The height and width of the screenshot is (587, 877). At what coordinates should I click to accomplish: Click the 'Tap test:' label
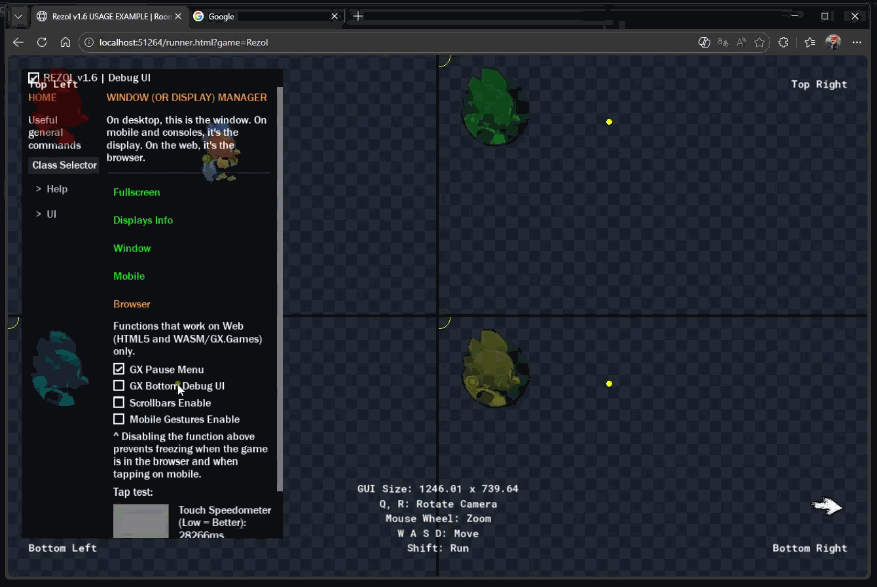(x=133, y=493)
